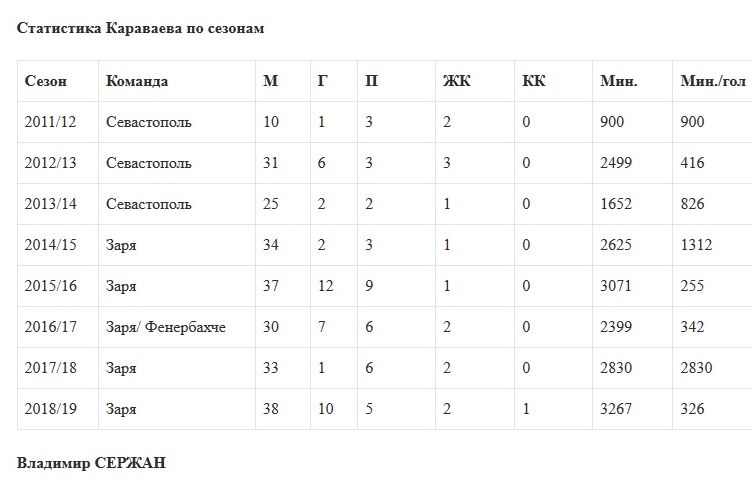Click the 'Команда' column header

click(x=137, y=81)
